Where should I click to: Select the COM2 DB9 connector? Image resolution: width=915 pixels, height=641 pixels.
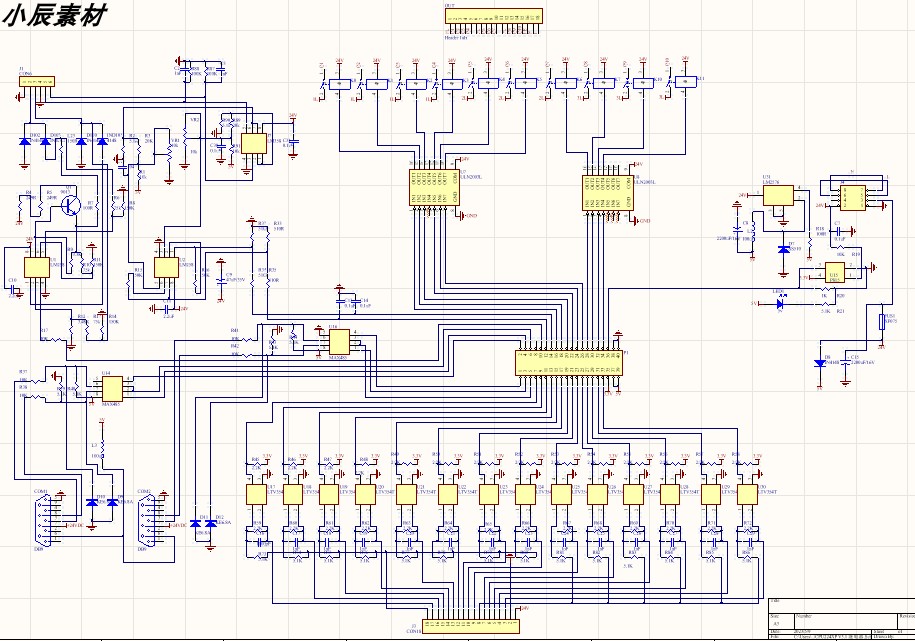tap(146, 521)
